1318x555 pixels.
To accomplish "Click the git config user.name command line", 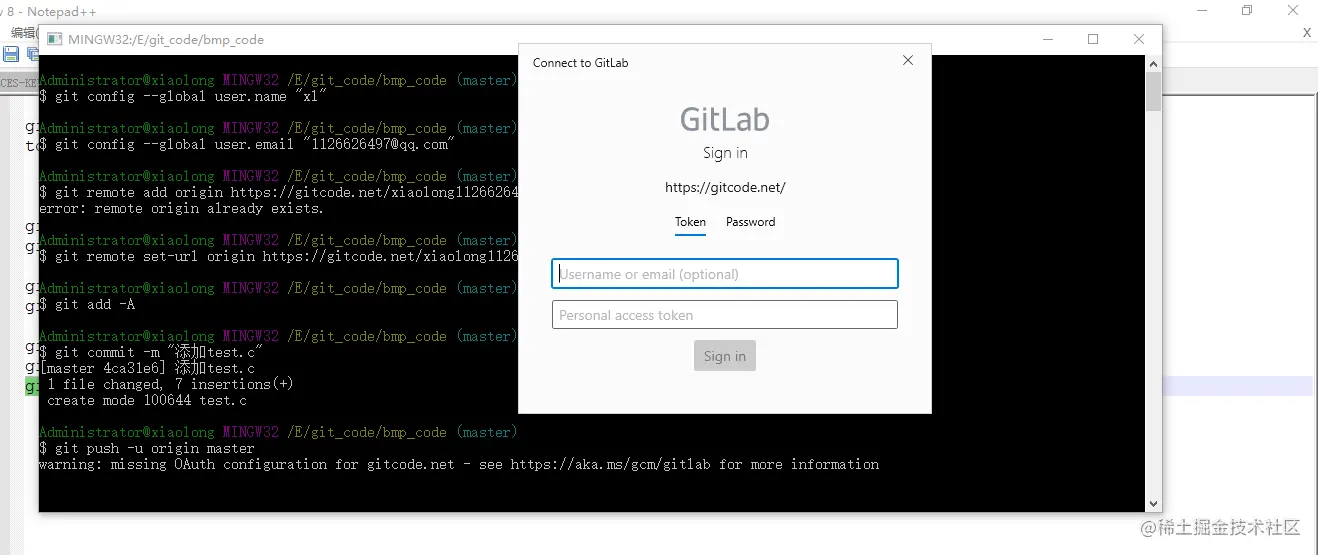I will click(x=183, y=96).
